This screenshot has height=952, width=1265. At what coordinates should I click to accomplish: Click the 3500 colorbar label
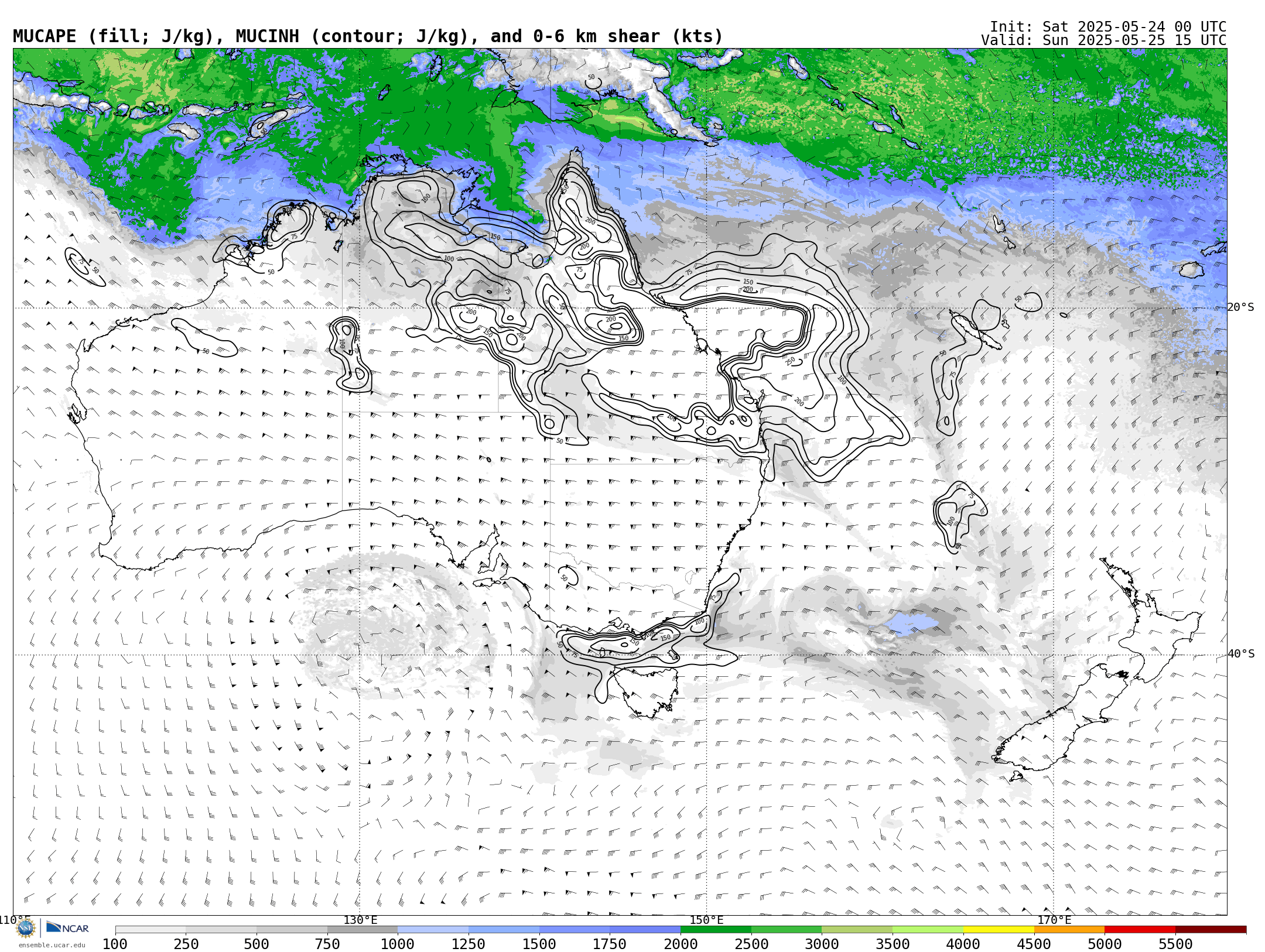pyautogui.click(x=893, y=944)
